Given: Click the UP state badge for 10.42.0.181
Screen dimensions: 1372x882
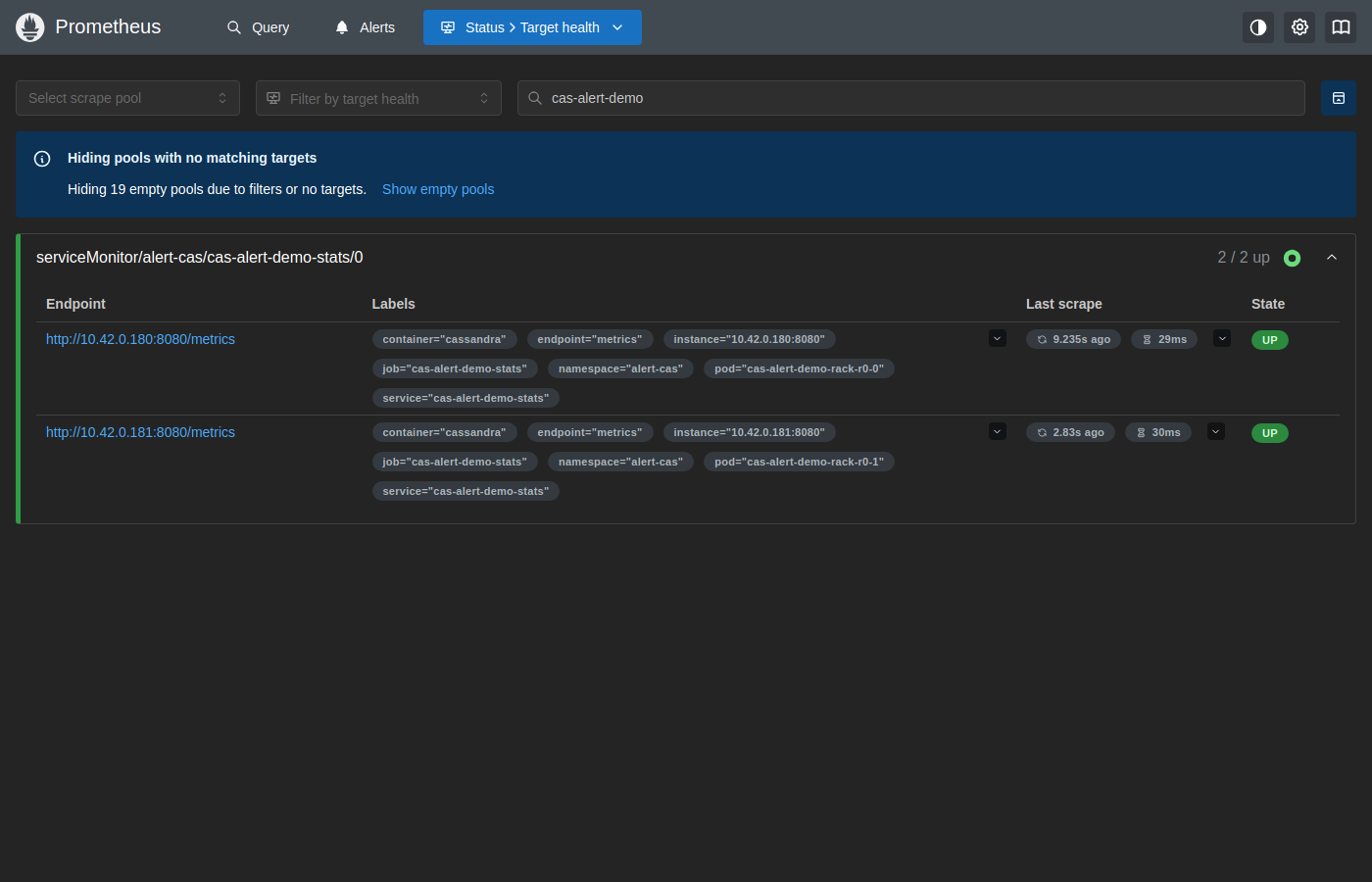Looking at the screenshot, I should [x=1270, y=433].
